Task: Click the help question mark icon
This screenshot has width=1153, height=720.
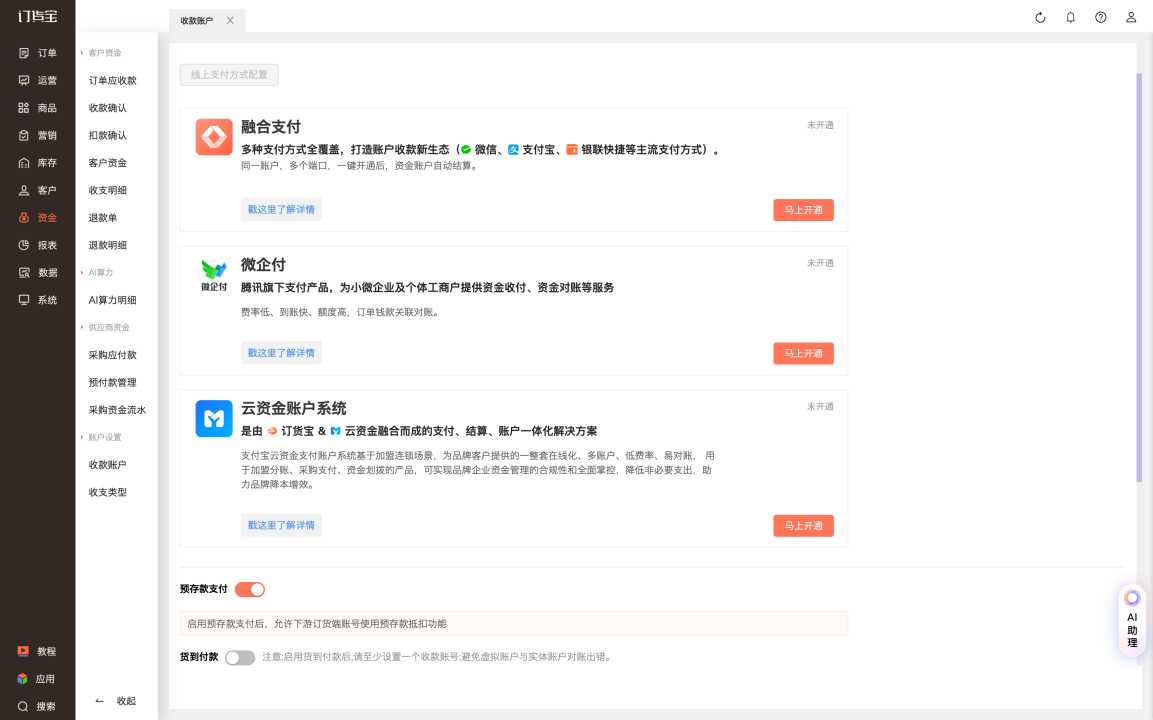Action: pos(1100,17)
